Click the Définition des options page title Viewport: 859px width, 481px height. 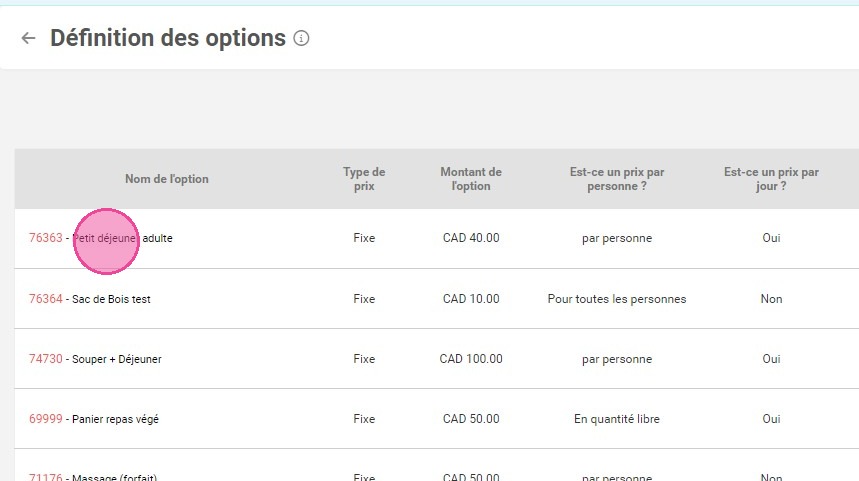(168, 38)
